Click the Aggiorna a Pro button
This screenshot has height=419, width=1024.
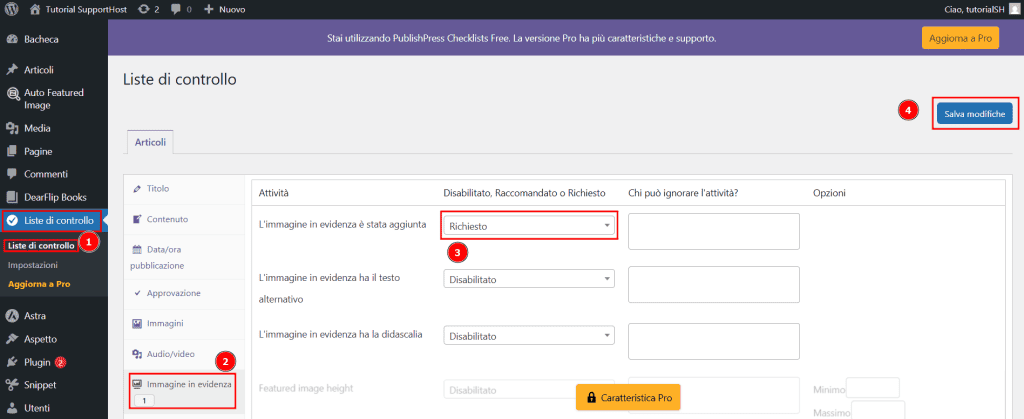(x=961, y=38)
